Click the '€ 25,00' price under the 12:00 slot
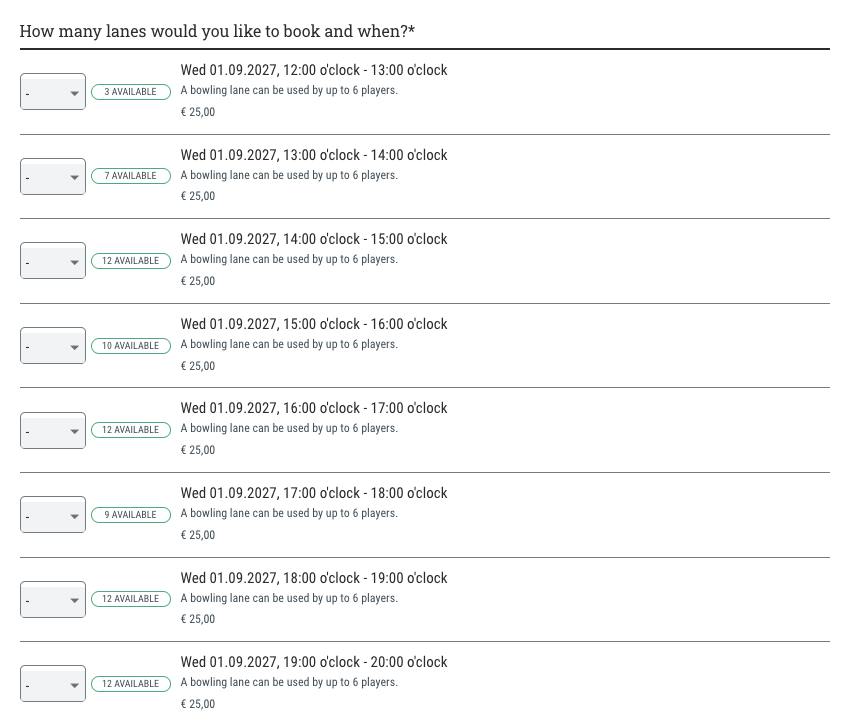Image resolution: width=849 pixels, height=725 pixels. click(197, 111)
